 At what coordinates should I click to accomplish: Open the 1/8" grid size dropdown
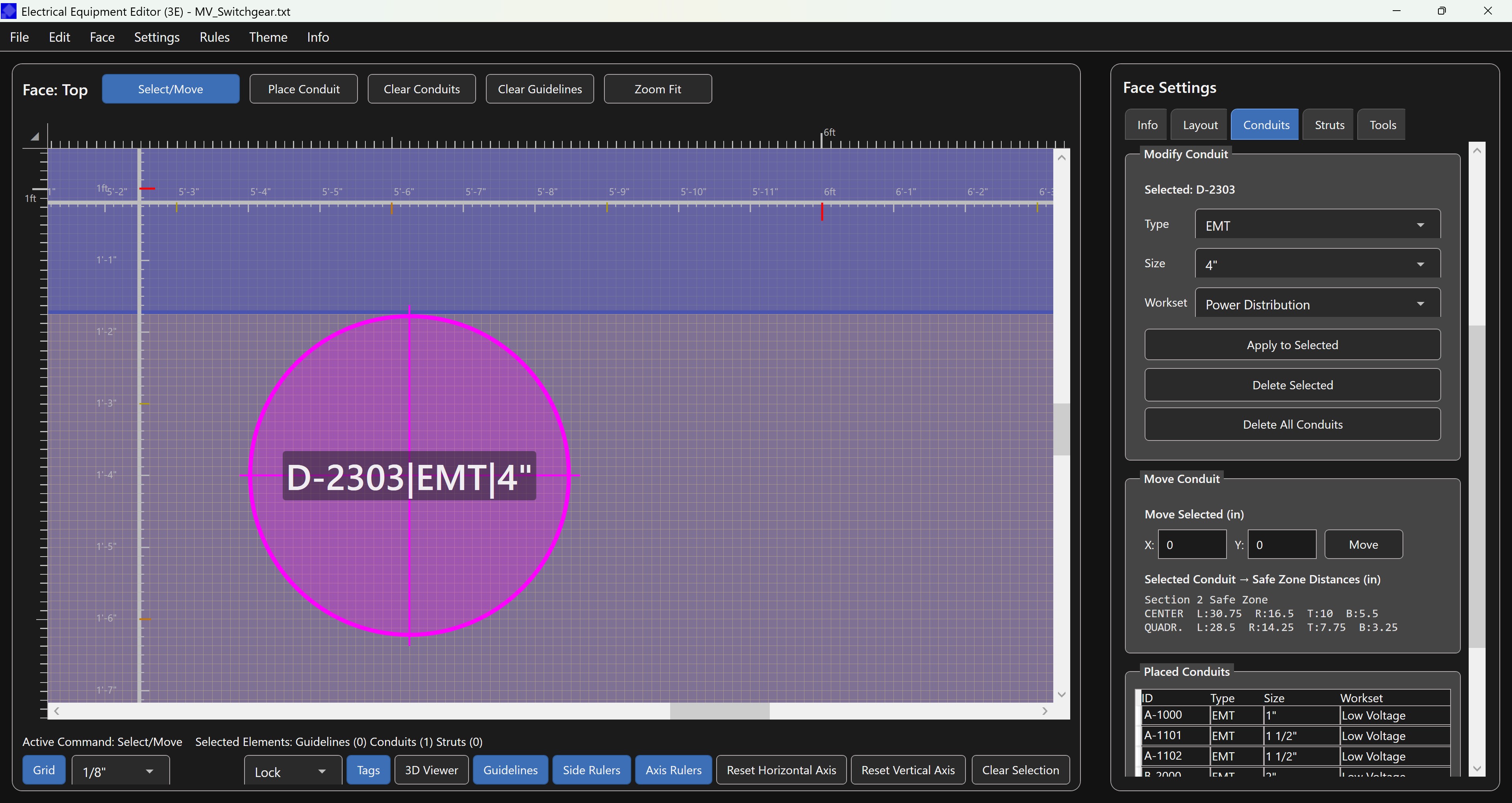point(120,771)
